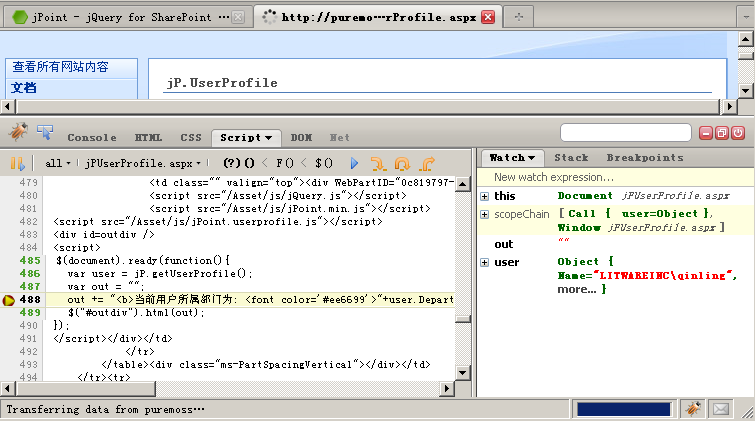
Task: Click the Name="LITWAREINC\qinling" value
Action: [x=647, y=276]
